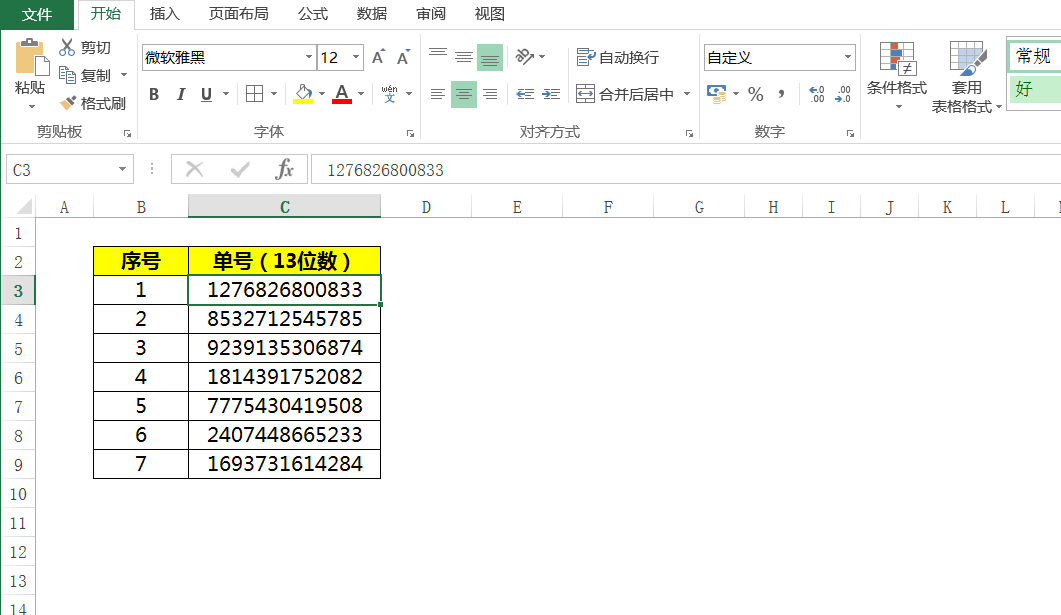The height and width of the screenshot is (615, 1061).
Task: Click the Paste clipboard icon
Action: click(x=30, y=58)
